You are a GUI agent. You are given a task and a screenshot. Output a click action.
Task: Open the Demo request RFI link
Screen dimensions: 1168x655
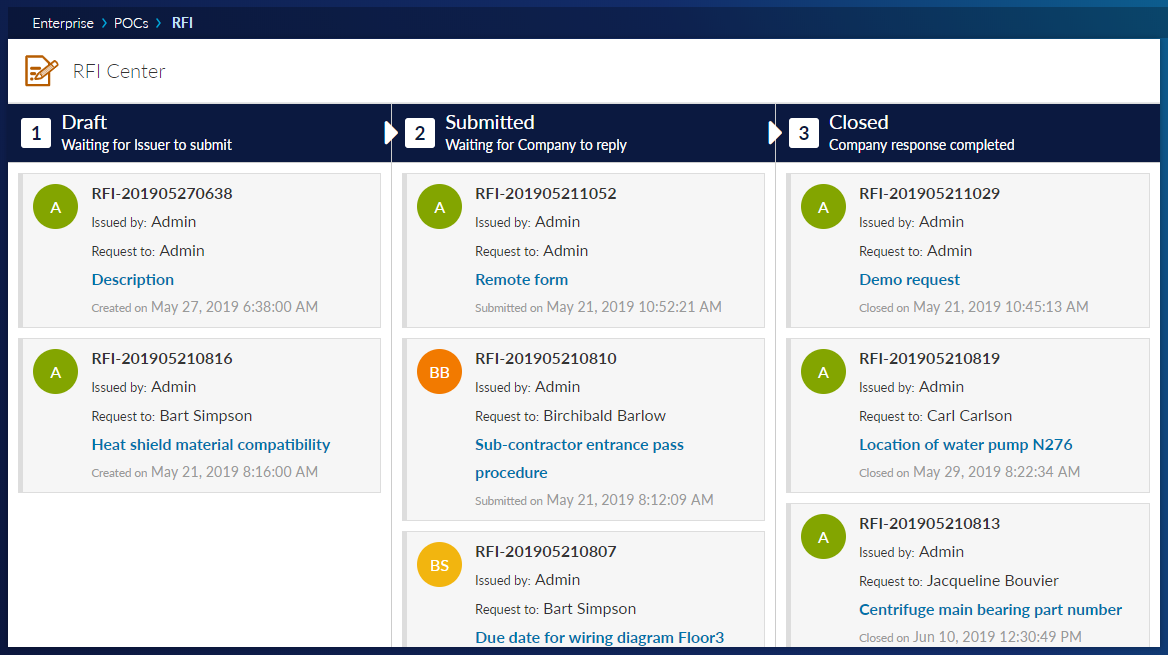coord(909,280)
